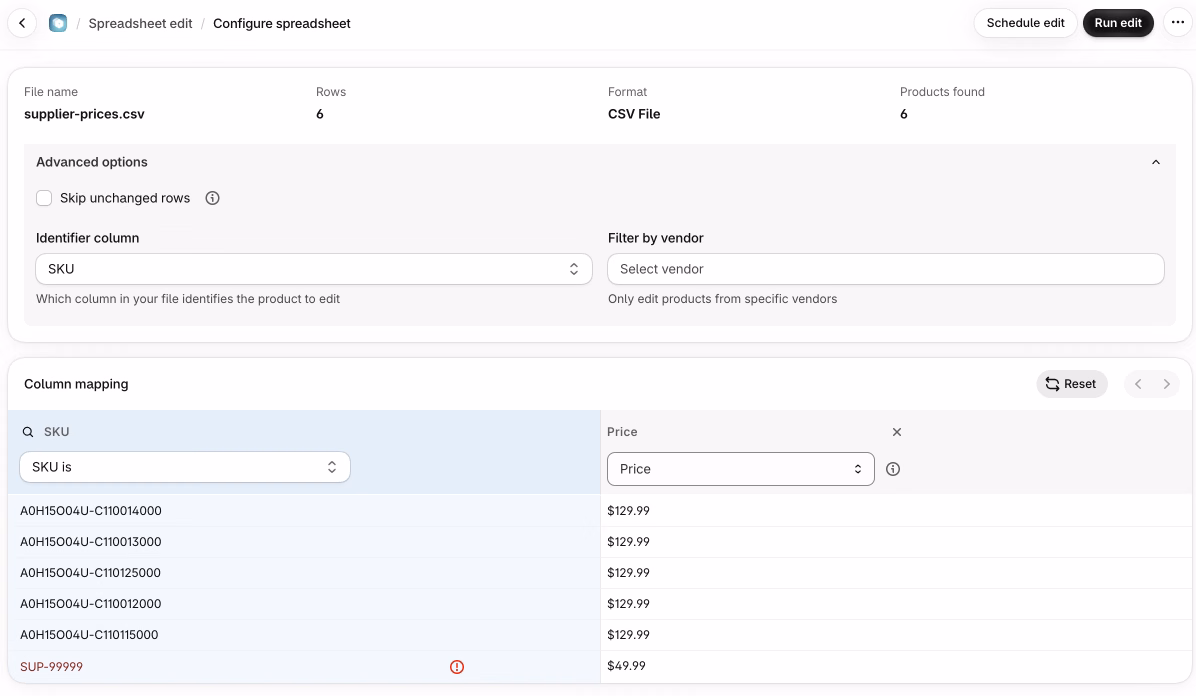
Task: Click the error warning icon for SUP-99999
Action: [x=457, y=667]
